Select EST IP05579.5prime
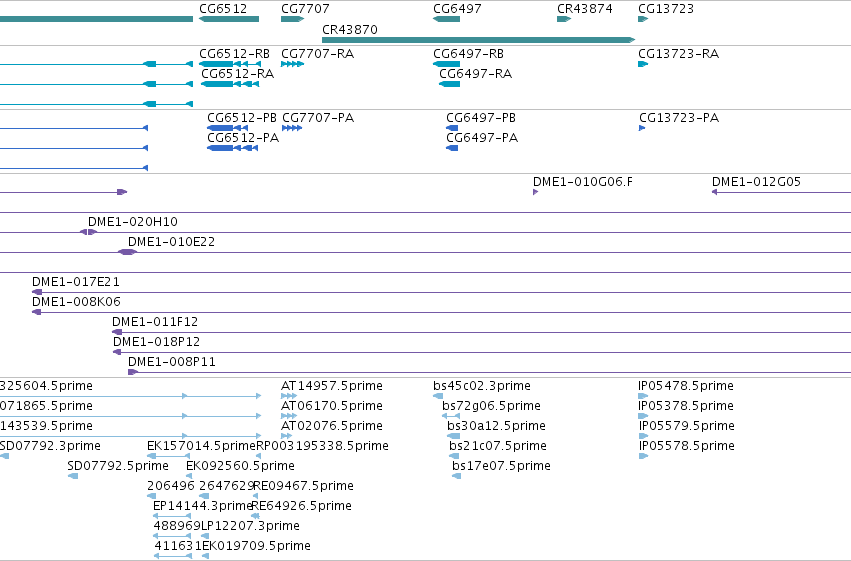 click(x=644, y=436)
